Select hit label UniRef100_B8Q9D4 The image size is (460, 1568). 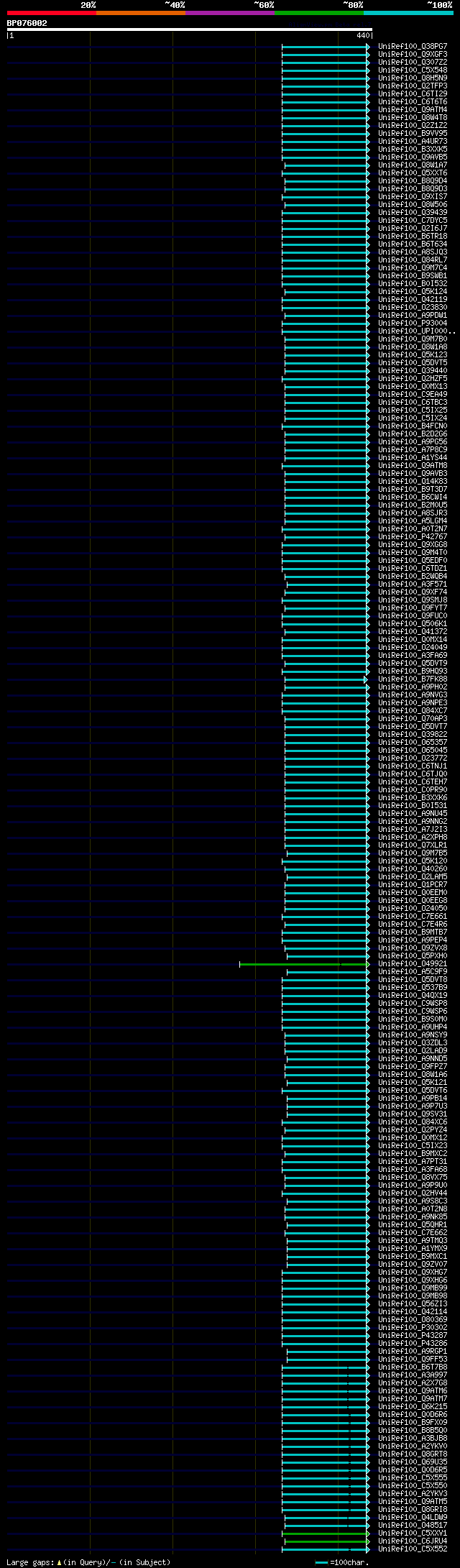pyautogui.click(x=413, y=180)
